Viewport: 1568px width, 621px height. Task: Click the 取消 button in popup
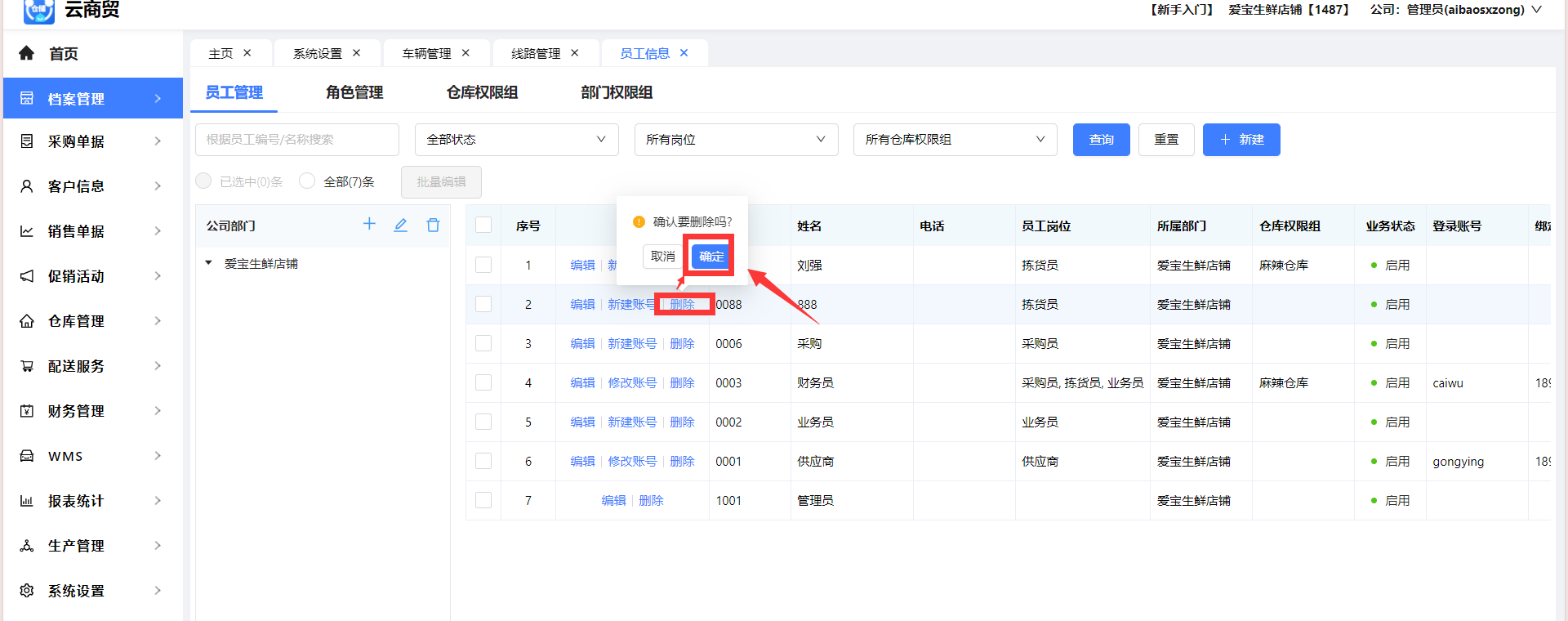click(663, 257)
